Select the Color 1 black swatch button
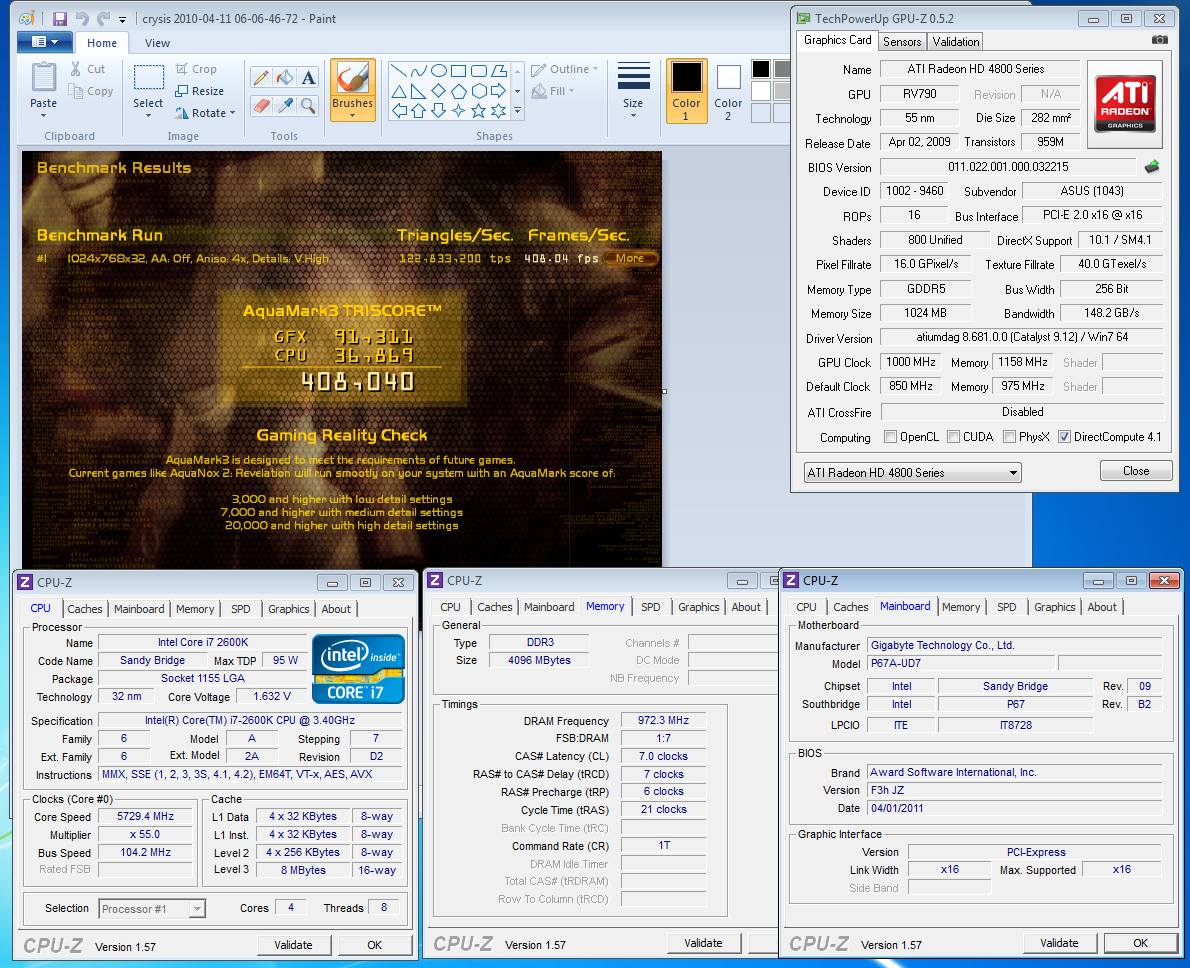Image resolution: width=1190 pixels, height=968 pixels. pyautogui.click(x=686, y=91)
